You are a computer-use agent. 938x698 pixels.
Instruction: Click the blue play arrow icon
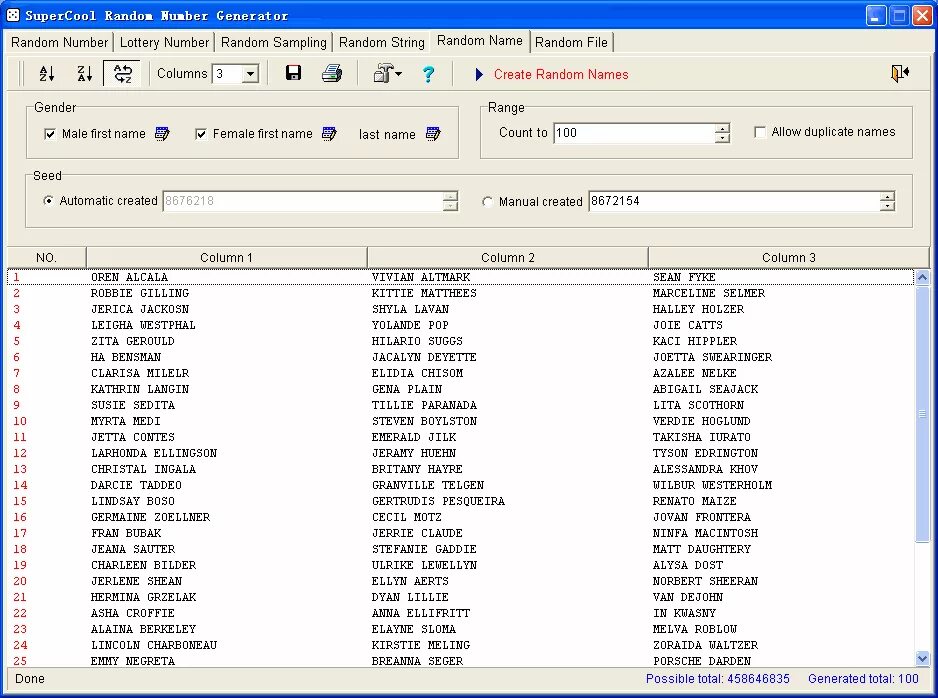pos(479,74)
